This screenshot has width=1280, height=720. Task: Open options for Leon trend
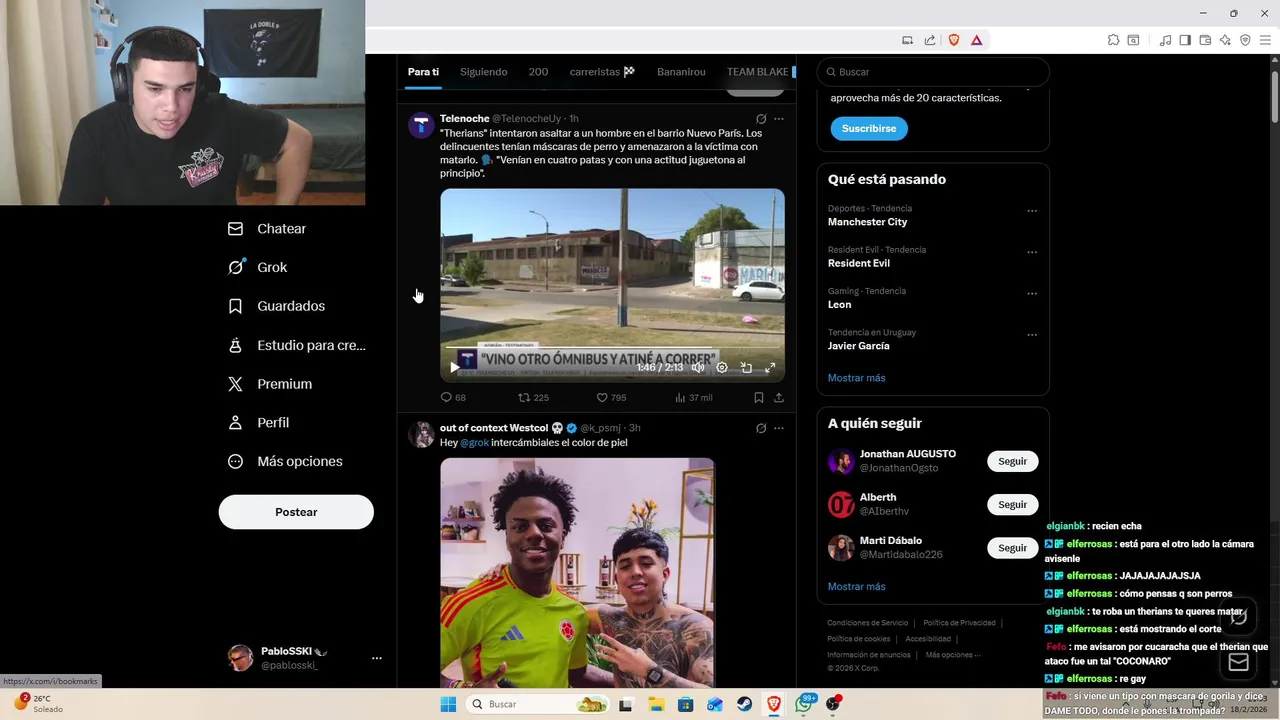click(x=1032, y=294)
